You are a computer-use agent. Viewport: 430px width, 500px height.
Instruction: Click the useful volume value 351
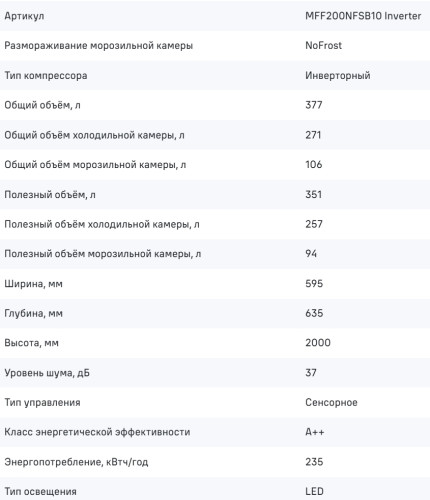(x=314, y=194)
